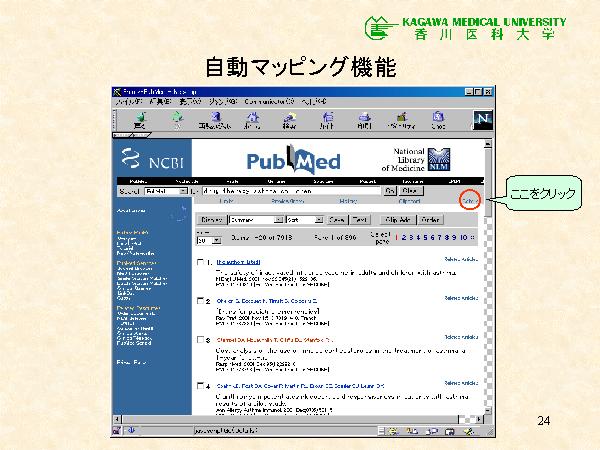Click the National Library of Medicine logo
This screenshot has height=450, width=600.
(x=416, y=160)
